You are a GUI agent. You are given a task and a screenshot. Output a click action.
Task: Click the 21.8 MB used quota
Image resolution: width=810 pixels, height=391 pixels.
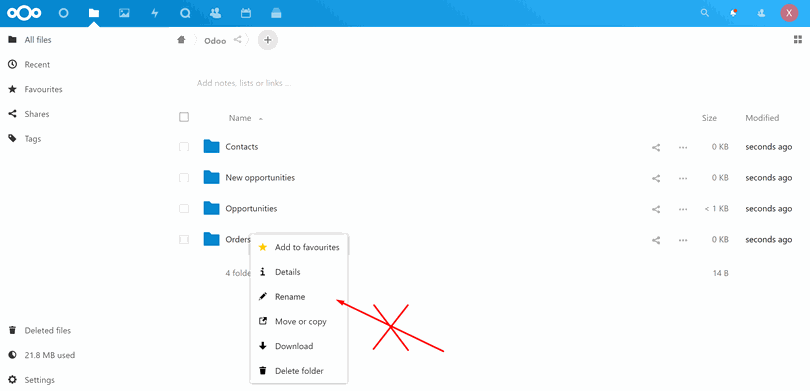tap(50, 355)
